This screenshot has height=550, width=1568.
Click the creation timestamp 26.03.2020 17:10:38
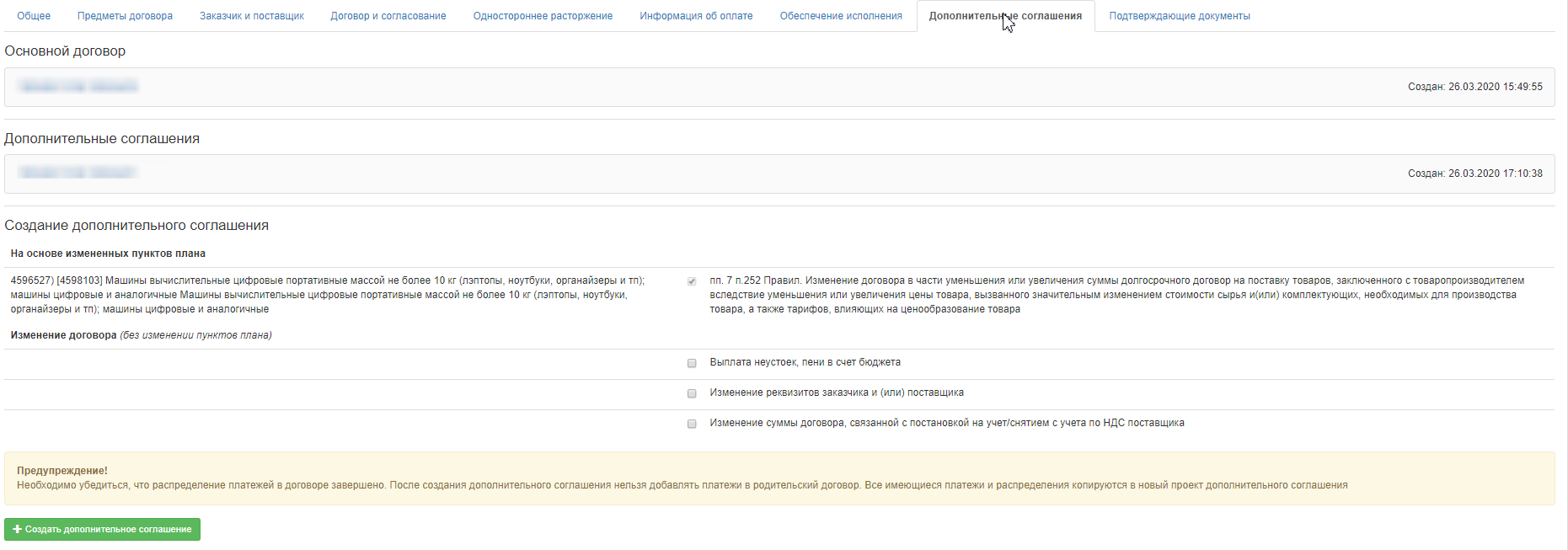[x=1474, y=174]
